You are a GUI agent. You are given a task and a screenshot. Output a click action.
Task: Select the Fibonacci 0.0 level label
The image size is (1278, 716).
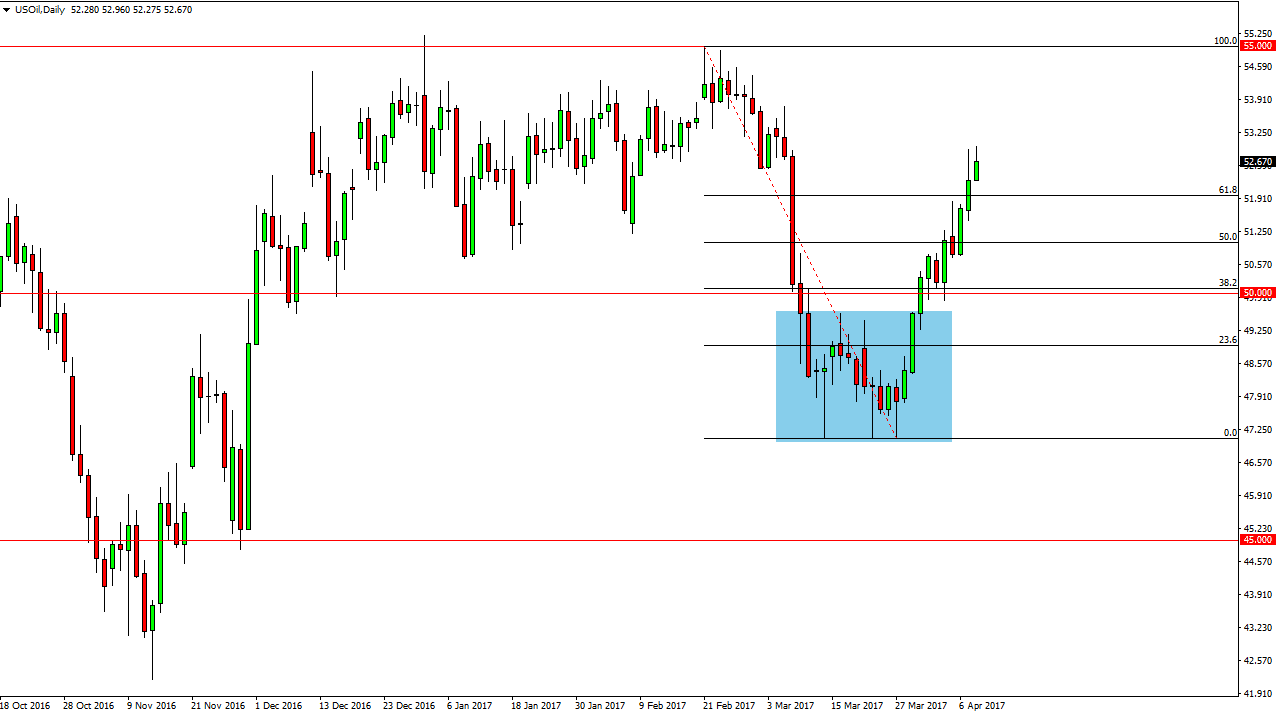(x=1230, y=433)
